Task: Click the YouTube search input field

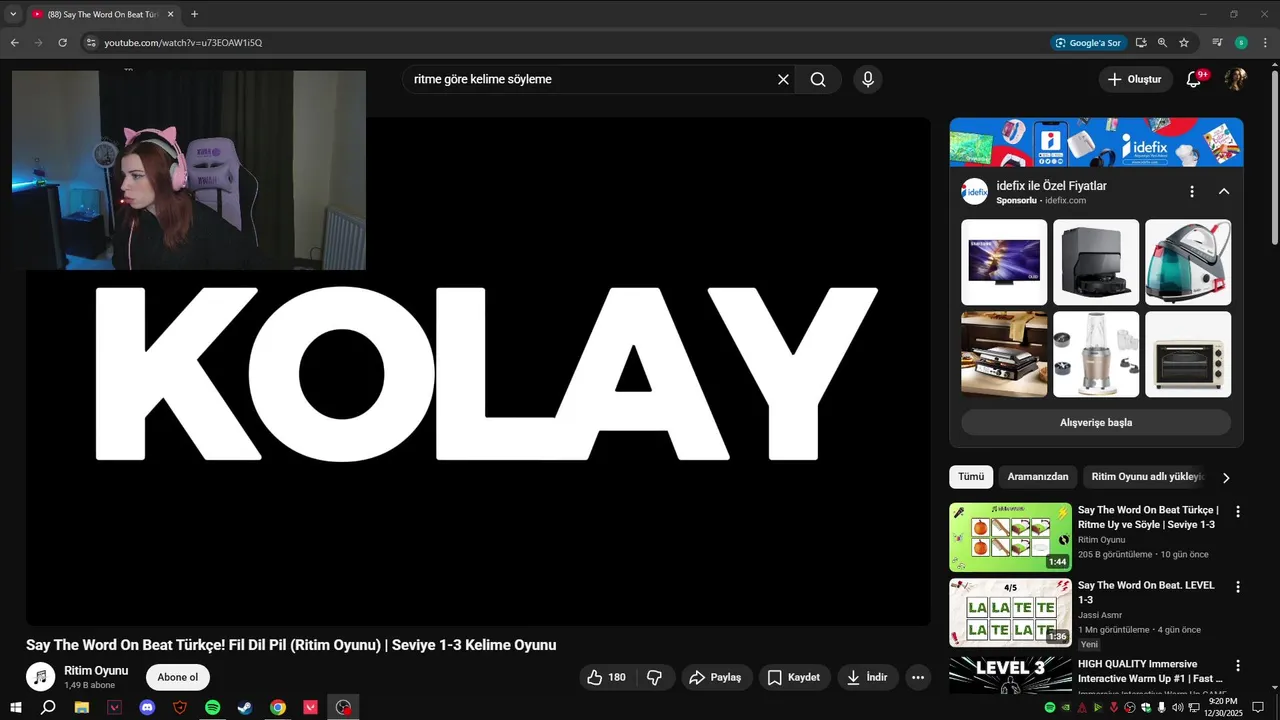Action: point(590,80)
